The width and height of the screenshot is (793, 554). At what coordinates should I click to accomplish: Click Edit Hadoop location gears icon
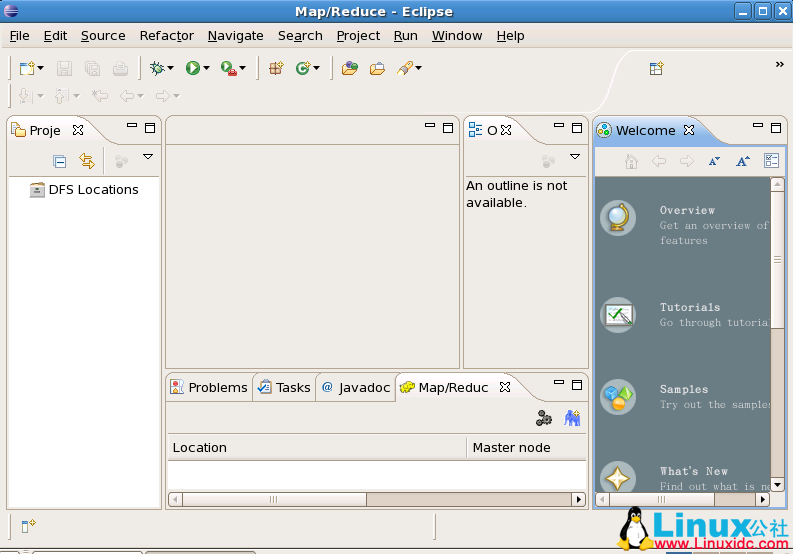pyautogui.click(x=544, y=418)
